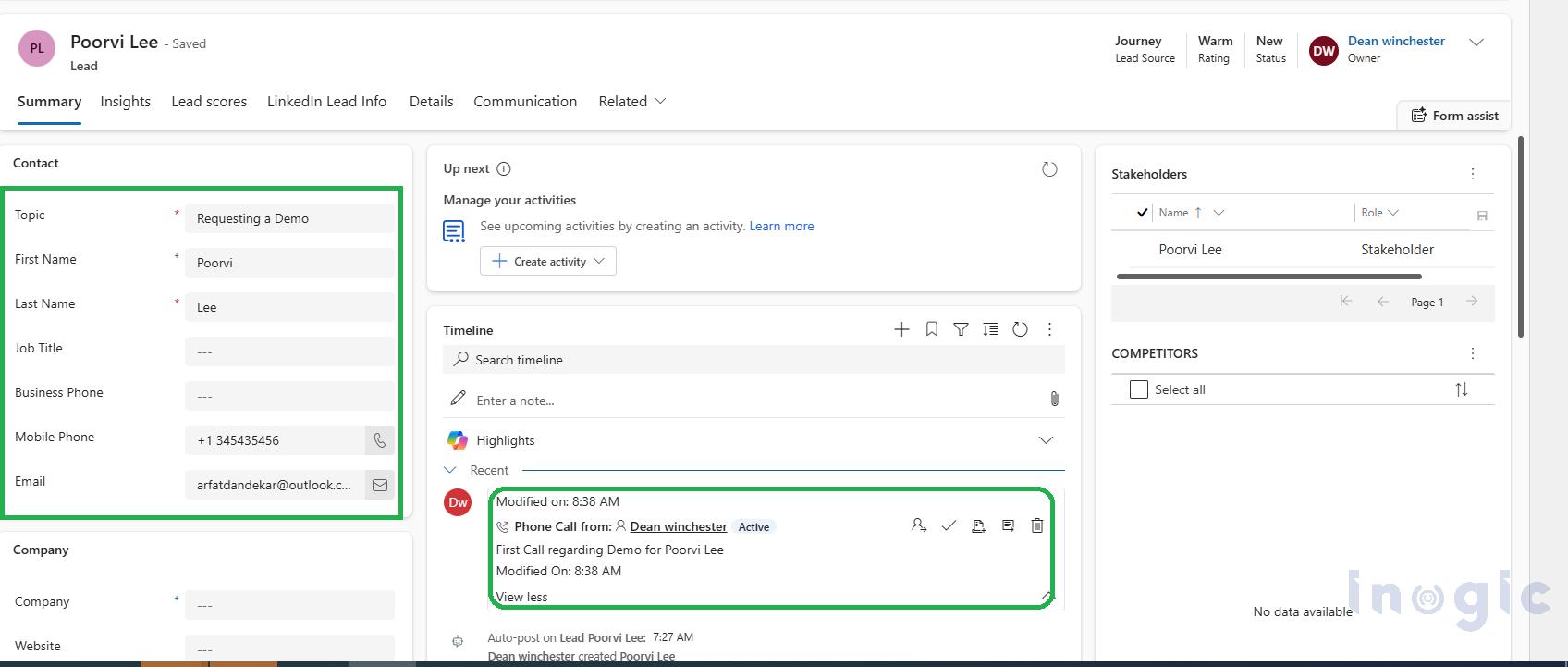Viewport: 1568px width, 667px height.
Task: Show Up next info tooltip icon
Action: 504,169
